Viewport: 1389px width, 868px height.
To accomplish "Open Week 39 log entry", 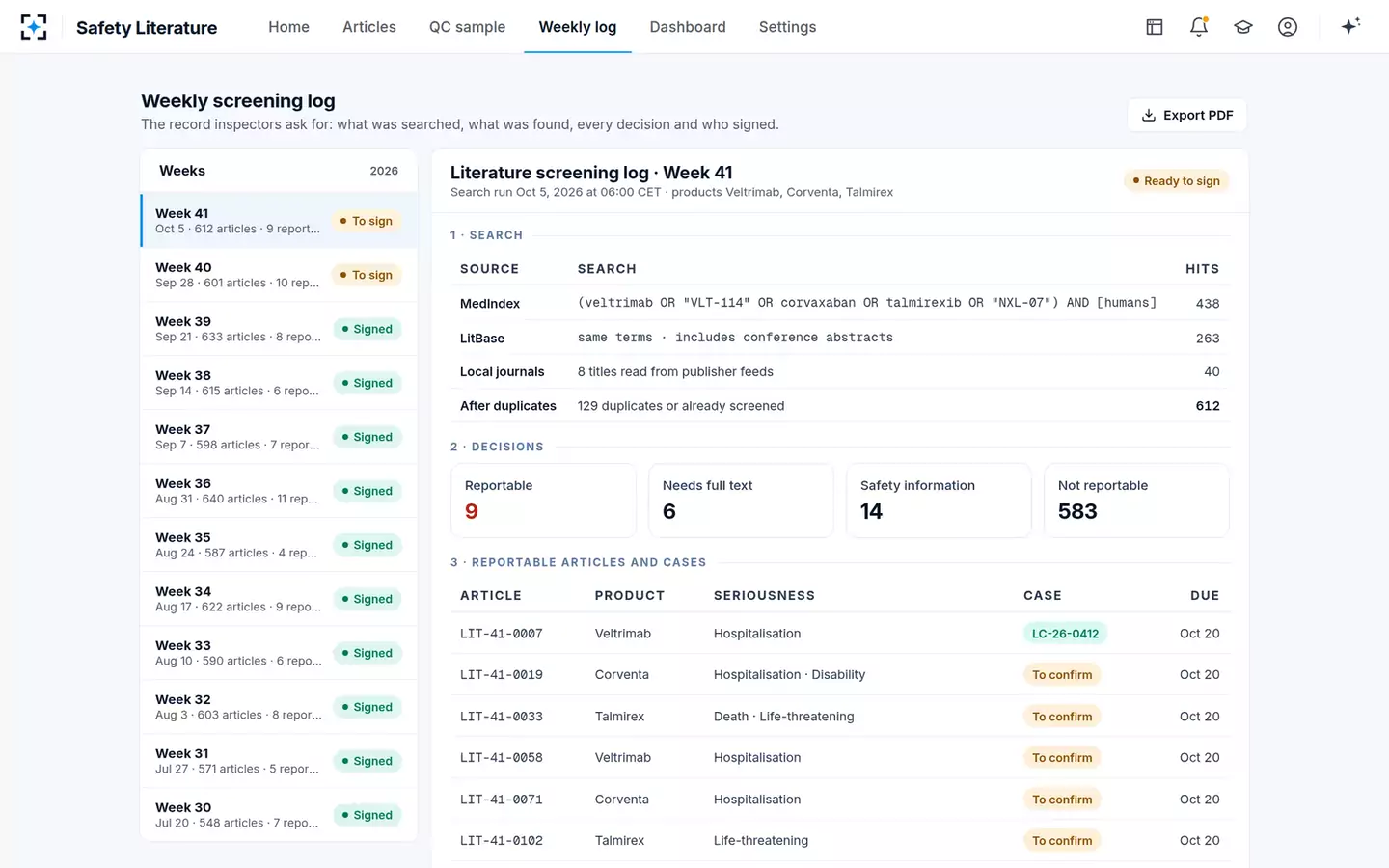I will [x=280, y=329].
